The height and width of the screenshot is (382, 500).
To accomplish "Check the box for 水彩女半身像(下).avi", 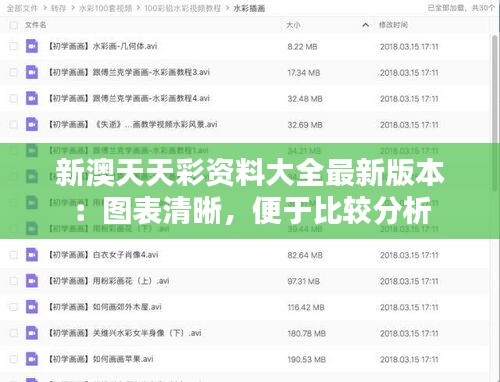I will tap(13, 333).
